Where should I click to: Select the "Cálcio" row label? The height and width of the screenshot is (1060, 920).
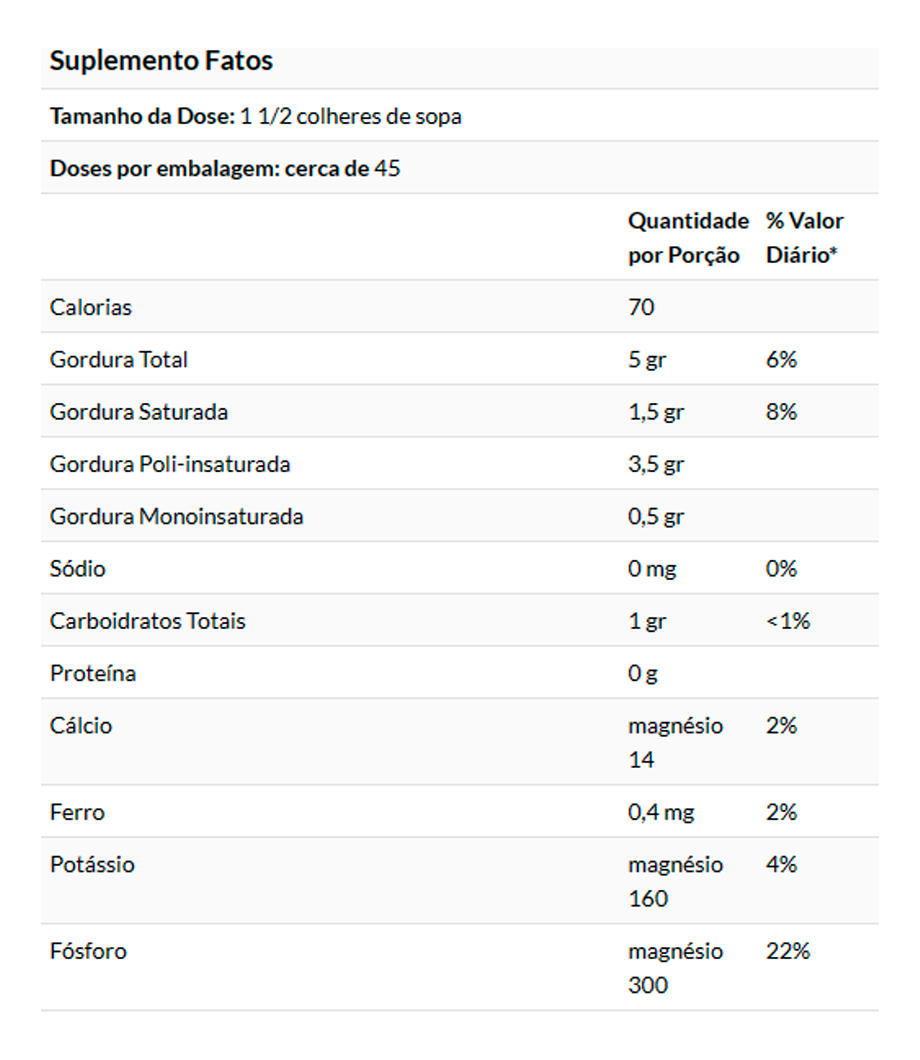coord(81,726)
